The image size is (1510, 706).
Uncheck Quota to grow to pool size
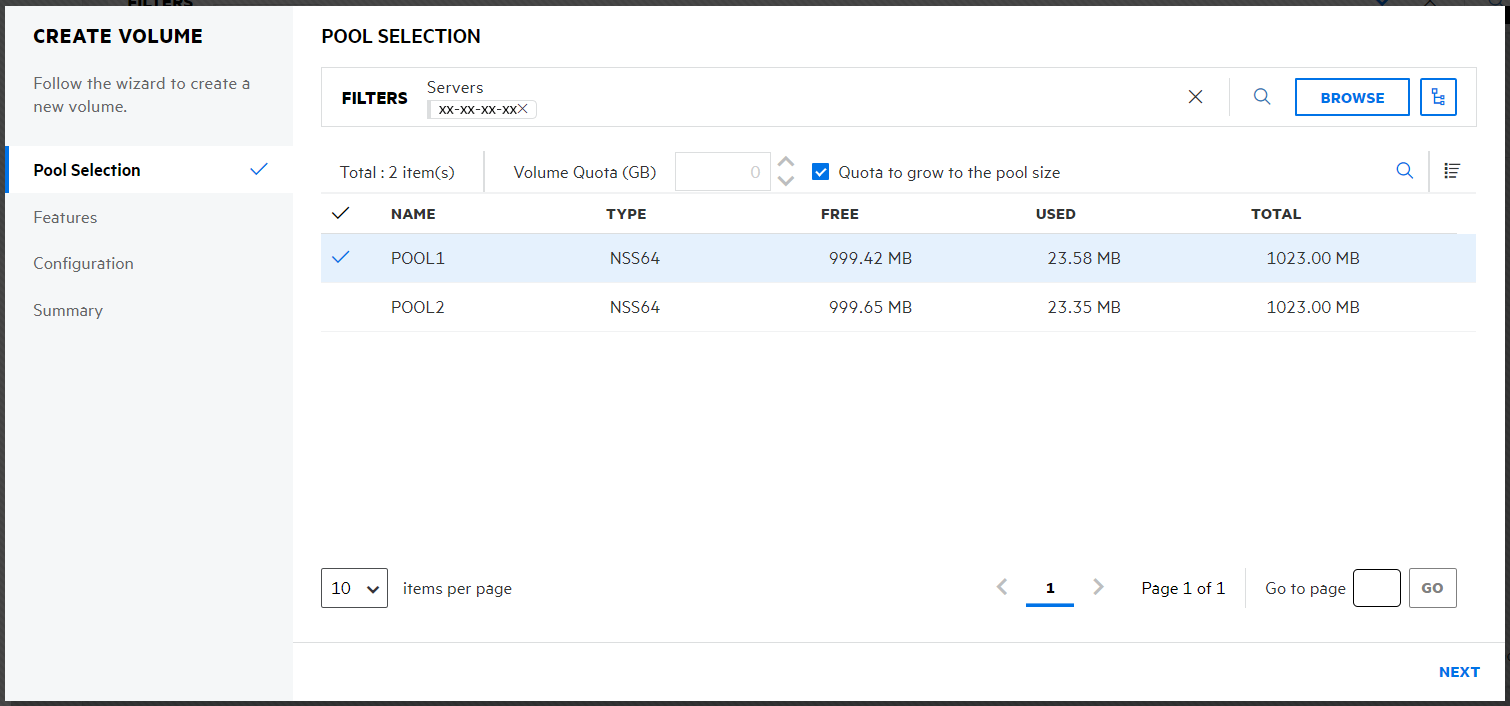821,172
